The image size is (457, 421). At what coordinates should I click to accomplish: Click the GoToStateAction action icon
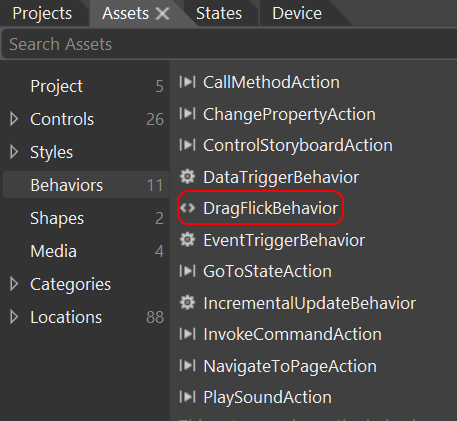(x=187, y=271)
